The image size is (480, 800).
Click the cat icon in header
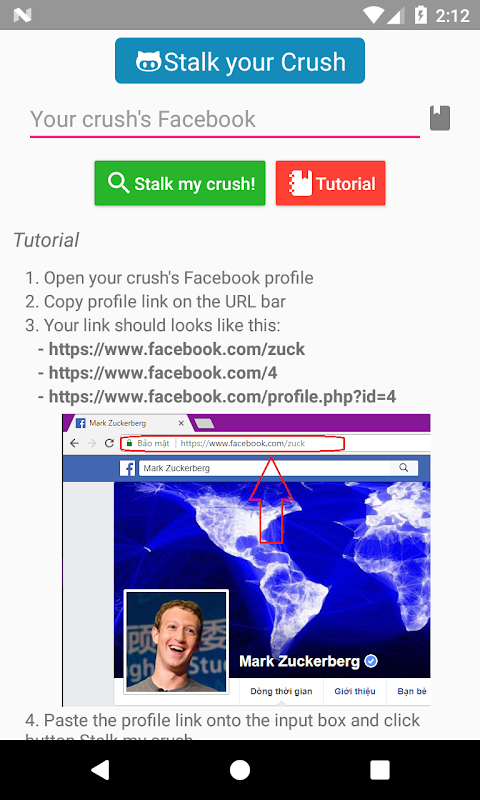148,61
